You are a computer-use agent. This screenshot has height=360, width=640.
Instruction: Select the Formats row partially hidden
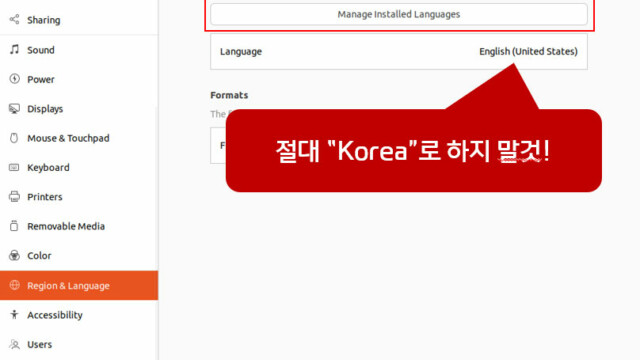coord(218,145)
